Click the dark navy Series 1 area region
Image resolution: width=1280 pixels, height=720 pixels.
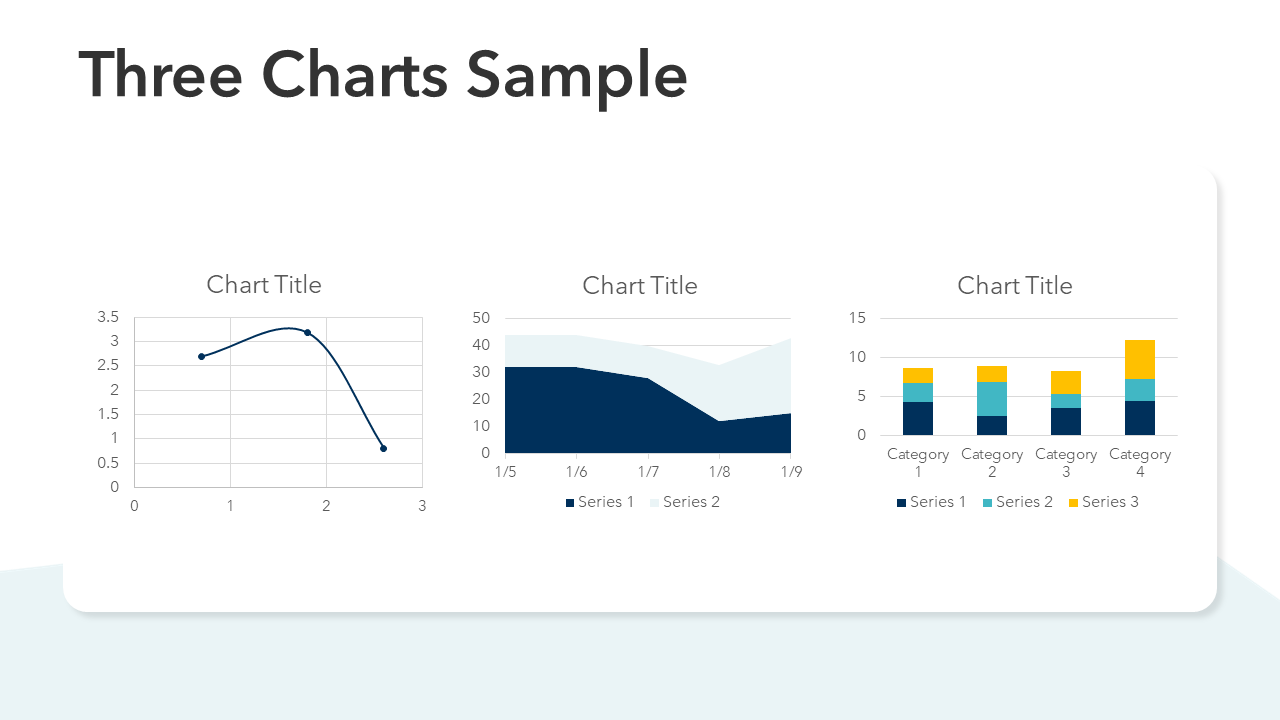[x=580, y=410]
